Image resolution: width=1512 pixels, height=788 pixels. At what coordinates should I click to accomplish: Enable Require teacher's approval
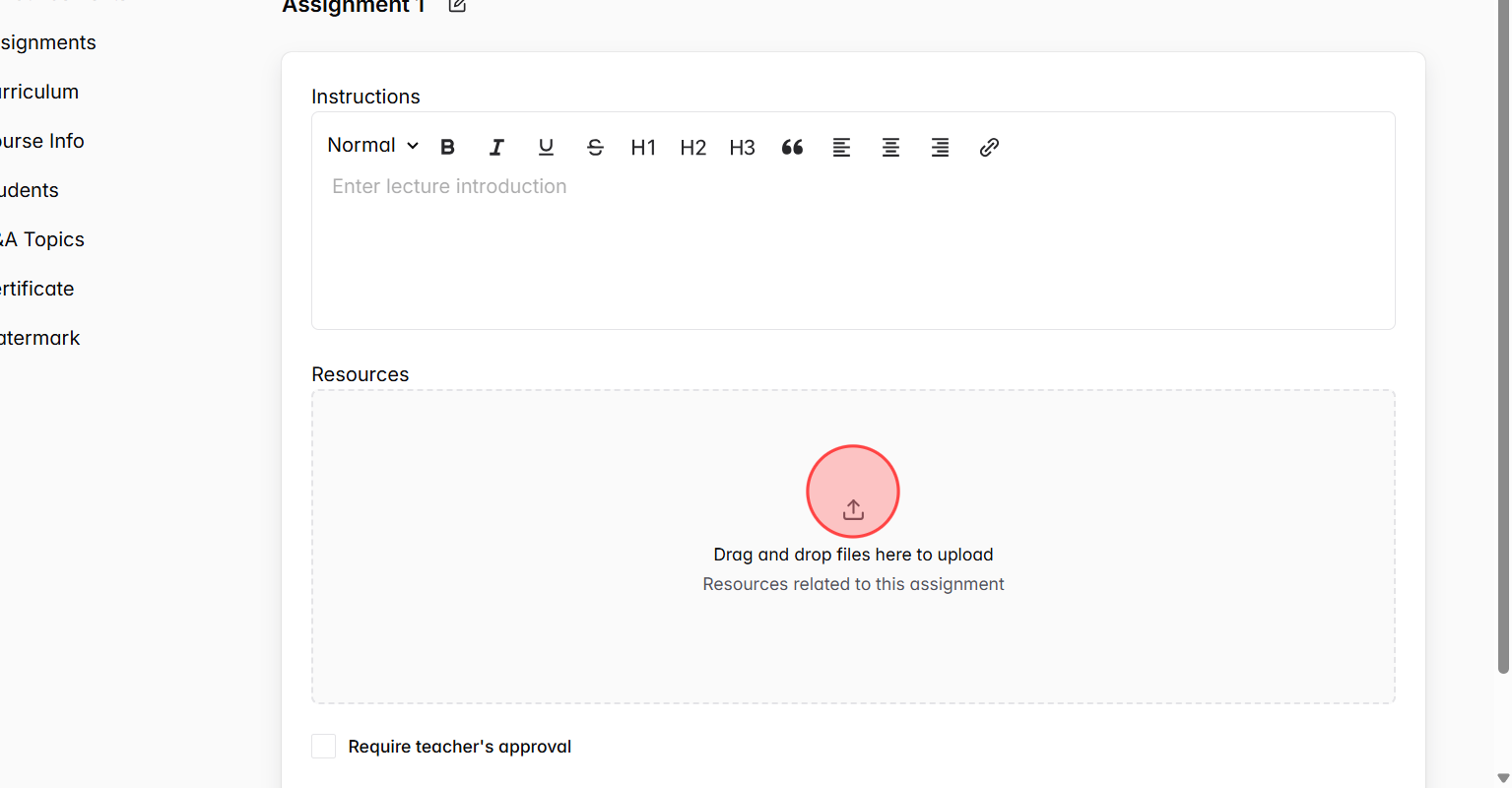(x=323, y=746)
